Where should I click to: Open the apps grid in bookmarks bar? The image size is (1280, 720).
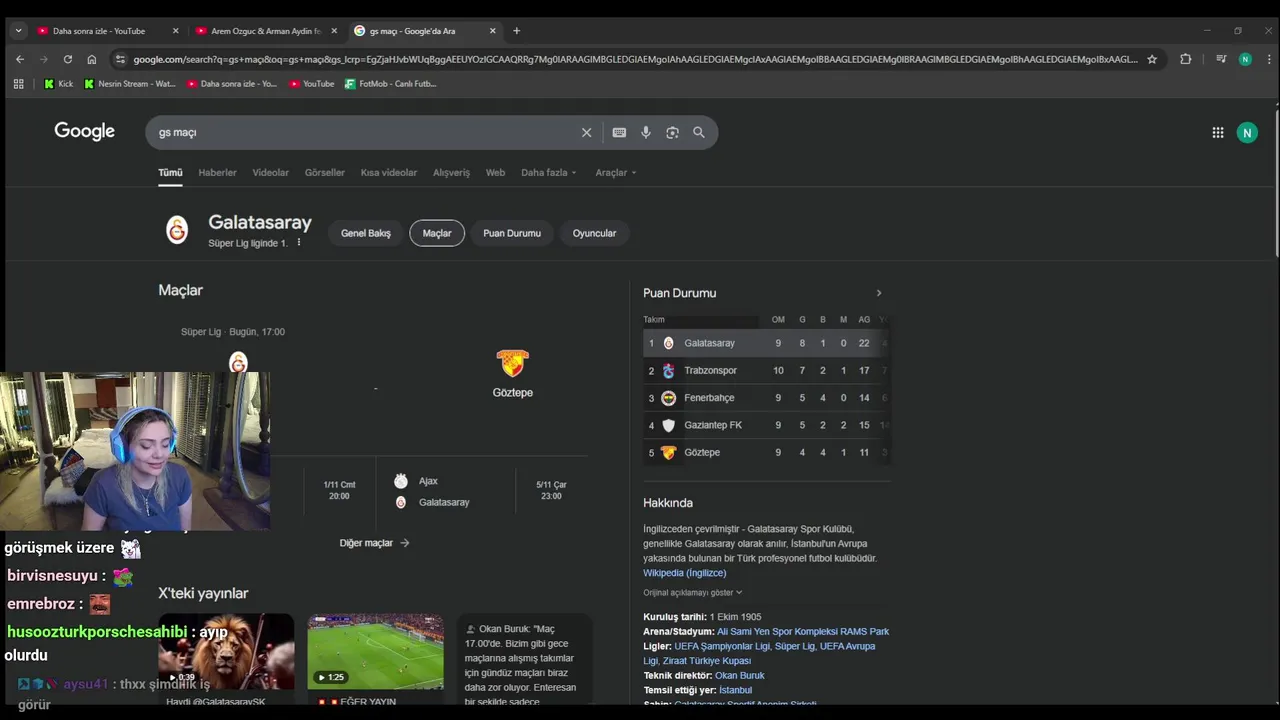18,84
